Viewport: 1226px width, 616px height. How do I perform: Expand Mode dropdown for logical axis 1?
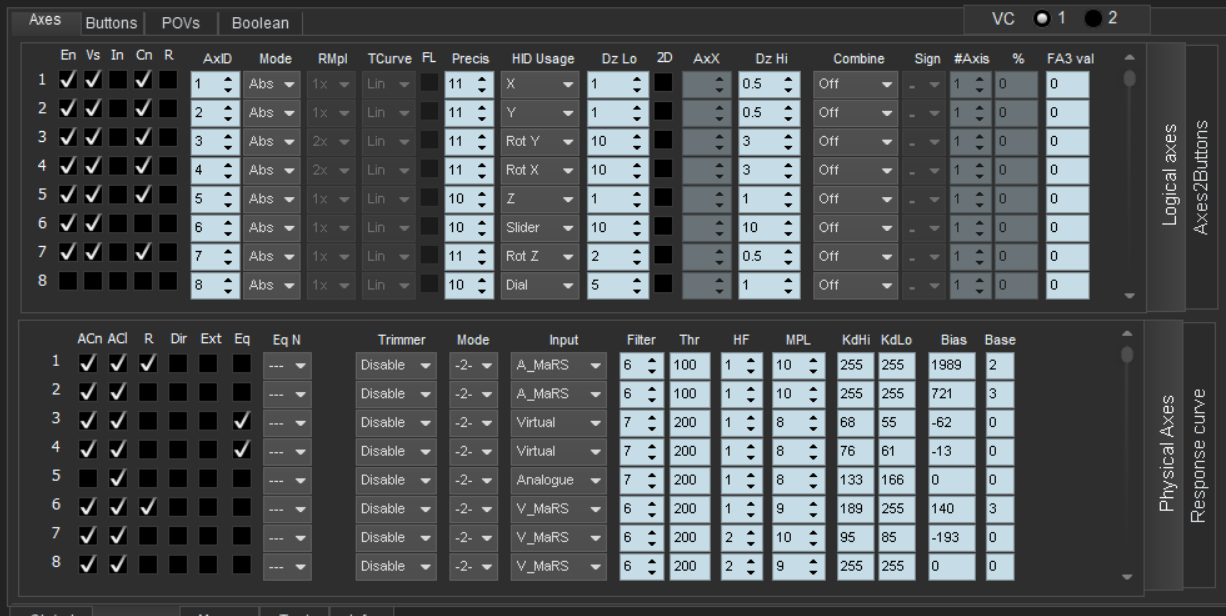(x=270, y=86)
